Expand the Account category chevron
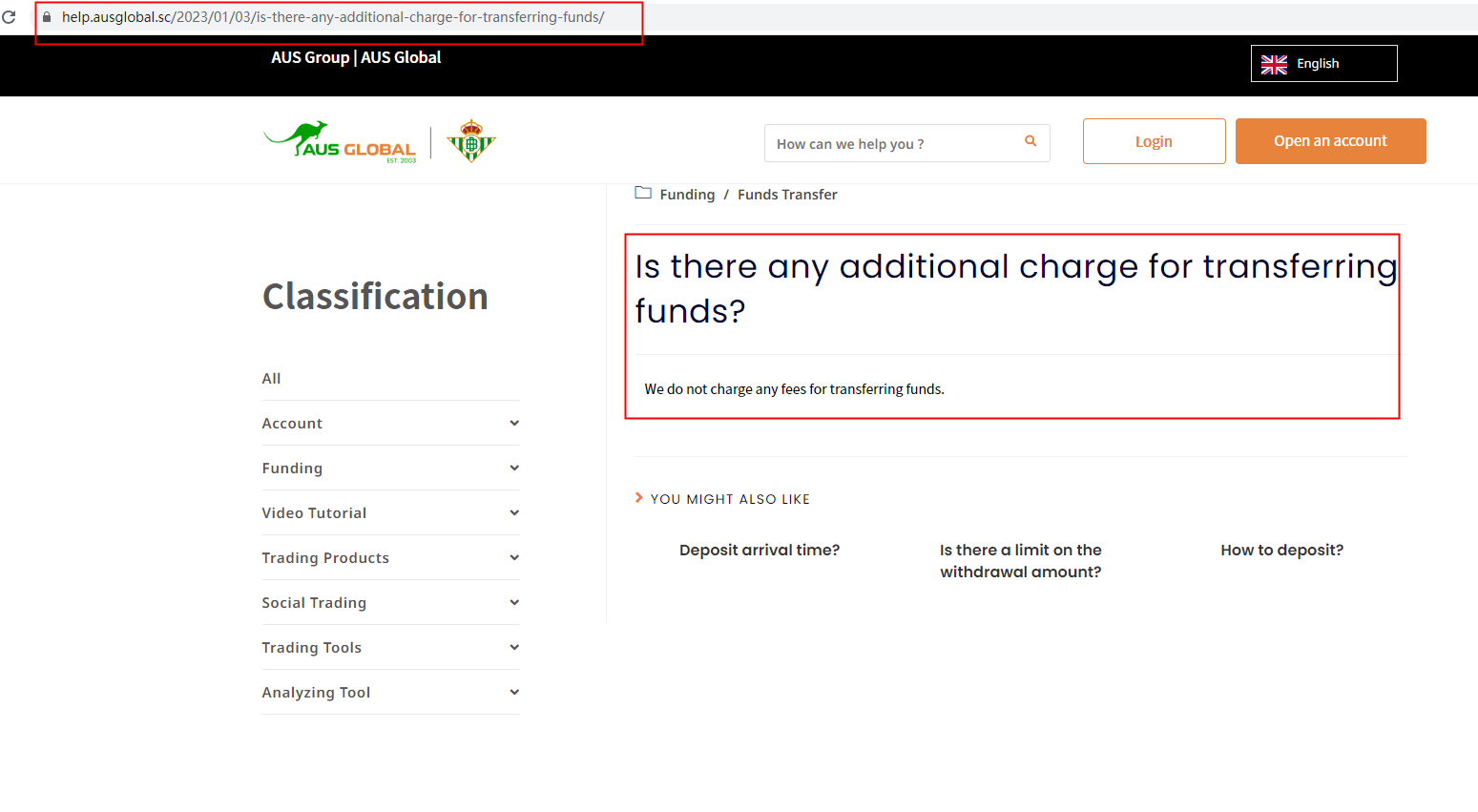Image resolution: width=1478 pixels, height=812 pixels. click(x=514, y=424)
